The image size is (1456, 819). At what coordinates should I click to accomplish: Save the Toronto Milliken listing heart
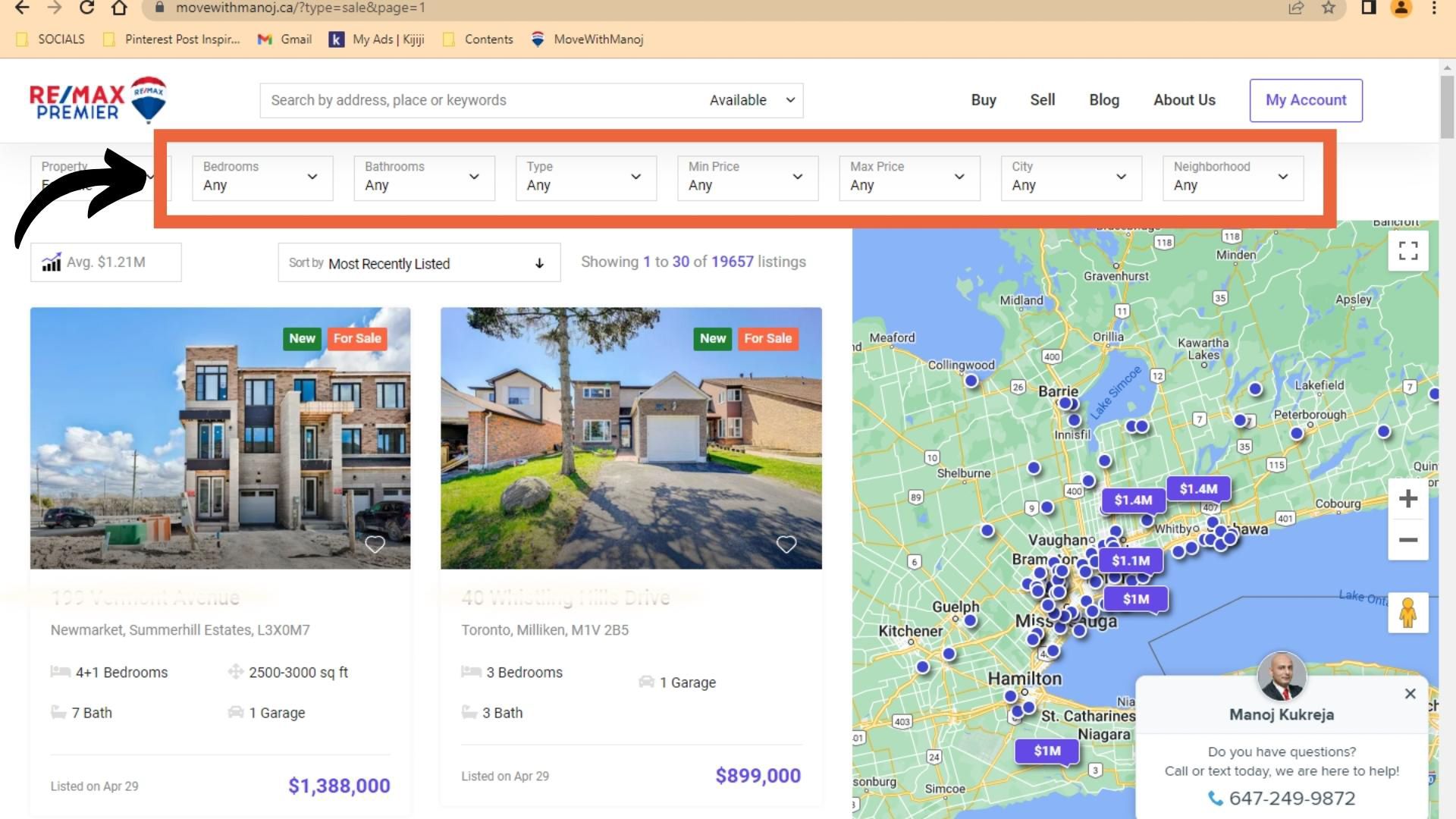(x=786, y=544)
